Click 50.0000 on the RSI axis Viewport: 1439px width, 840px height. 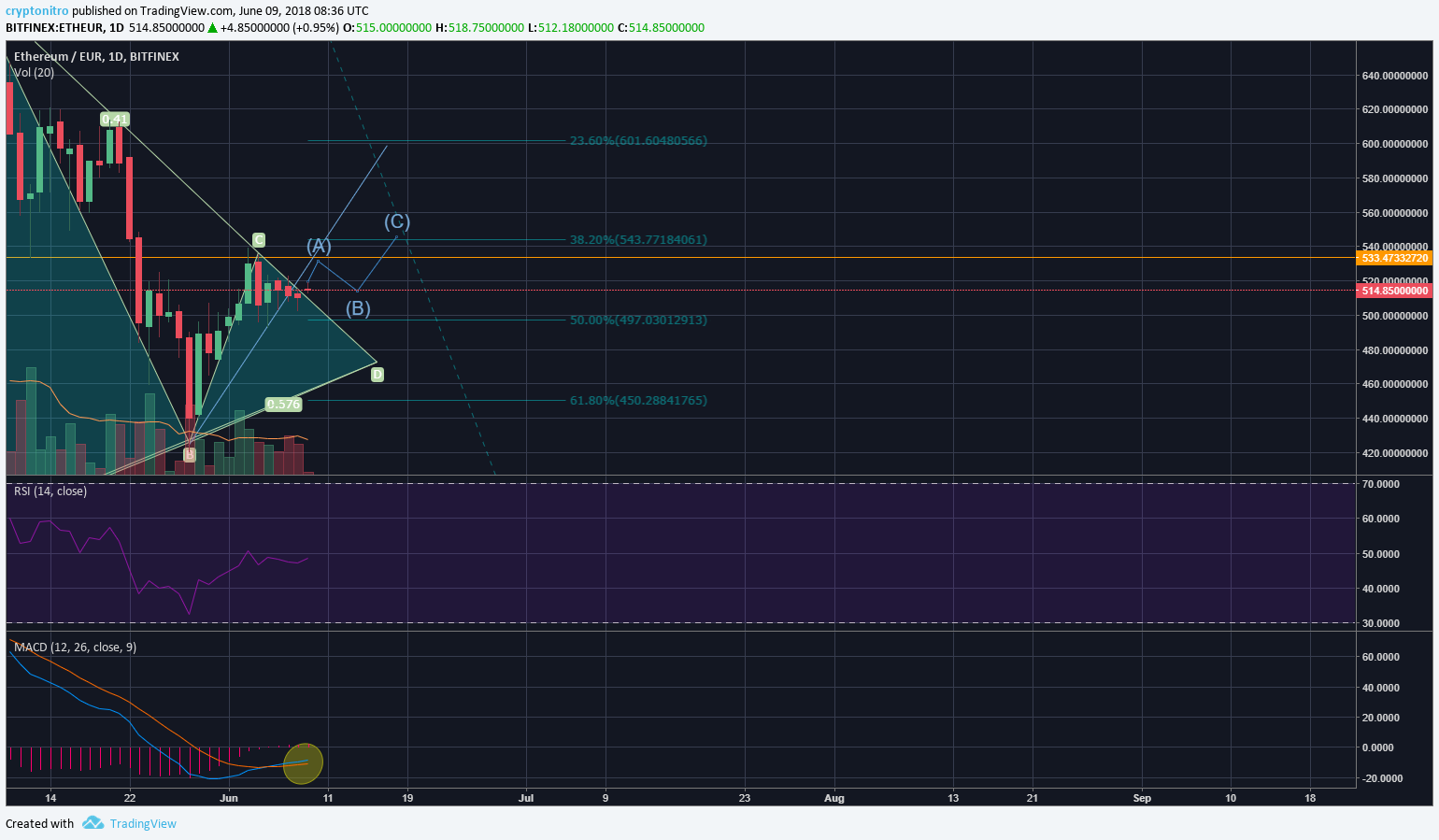click(1381, 554)
